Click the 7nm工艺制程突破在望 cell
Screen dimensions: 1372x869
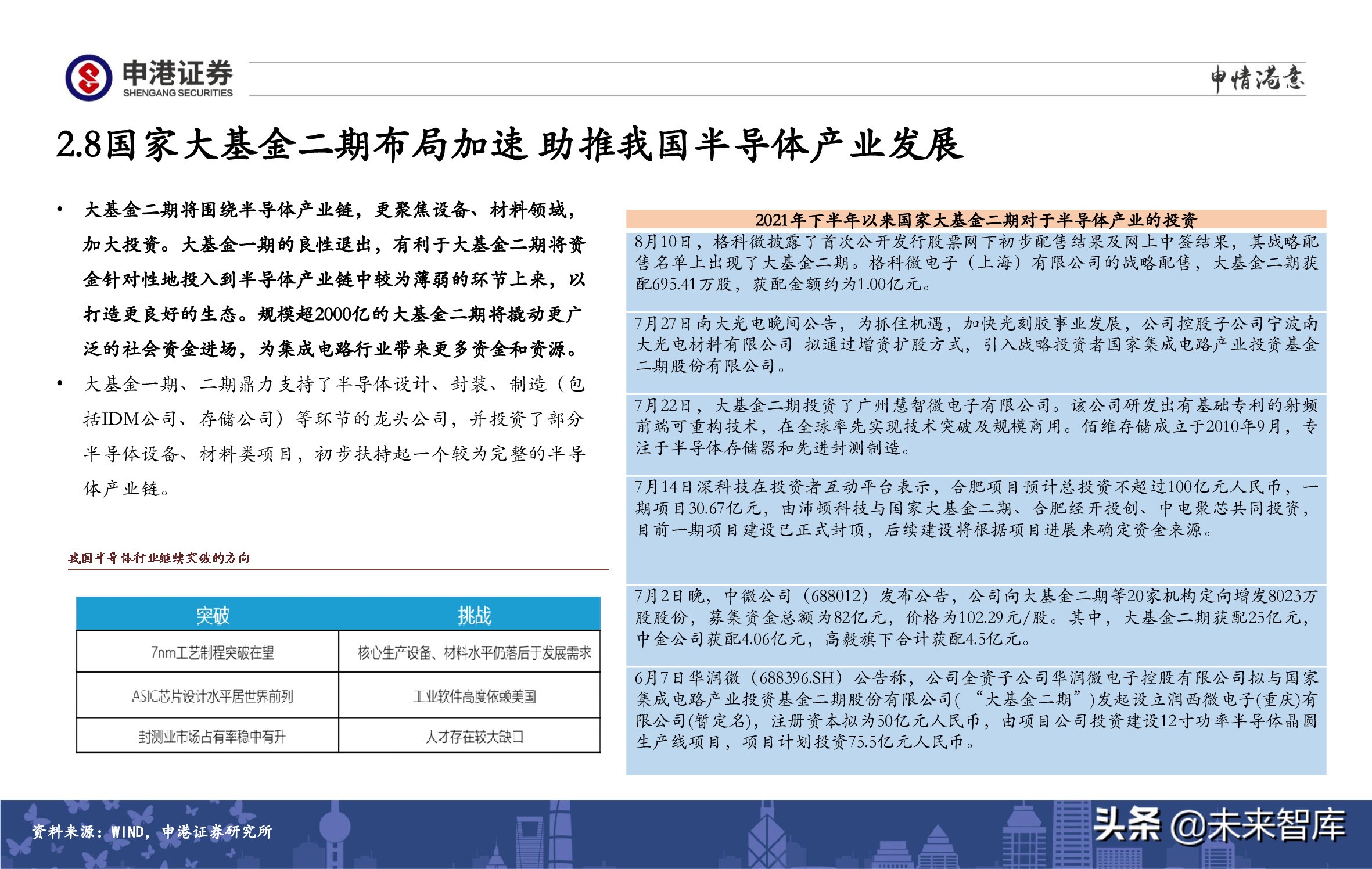coord(208,652)
